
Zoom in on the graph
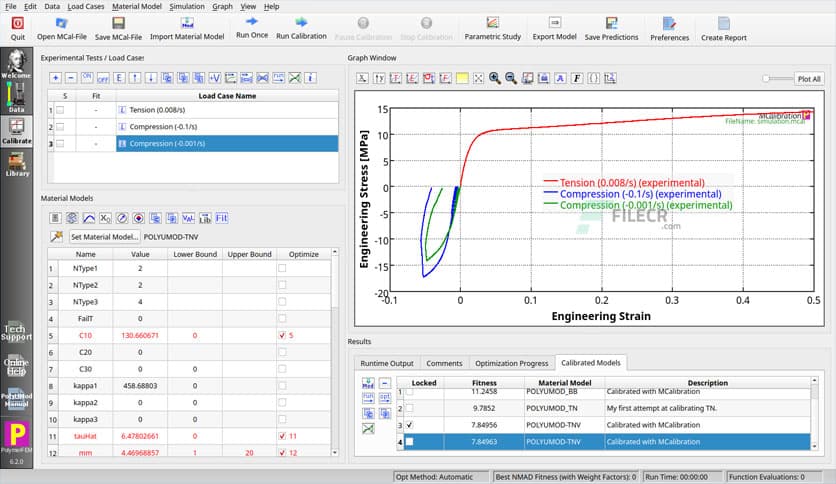495,78
